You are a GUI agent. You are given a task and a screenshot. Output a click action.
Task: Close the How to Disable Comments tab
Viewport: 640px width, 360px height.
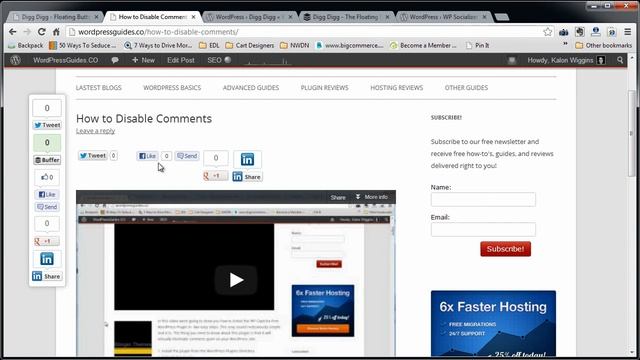point(193,17)
